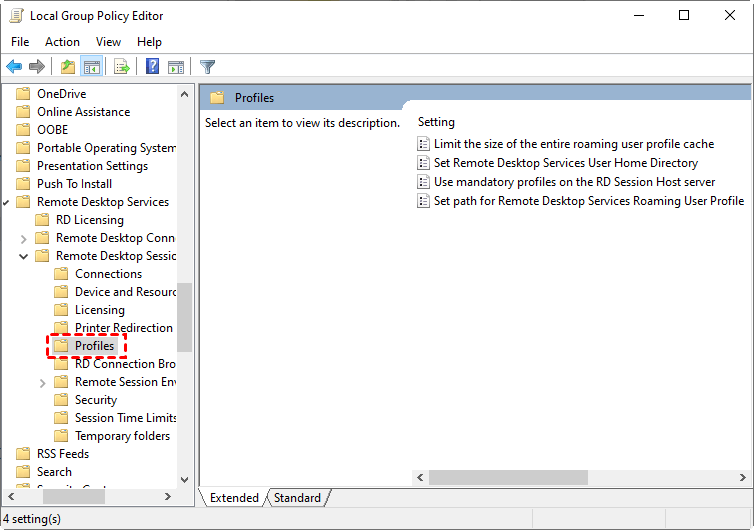Switch to the Standard tab
The height and width of the screenshot is (530, 754).
coord(297,497)
